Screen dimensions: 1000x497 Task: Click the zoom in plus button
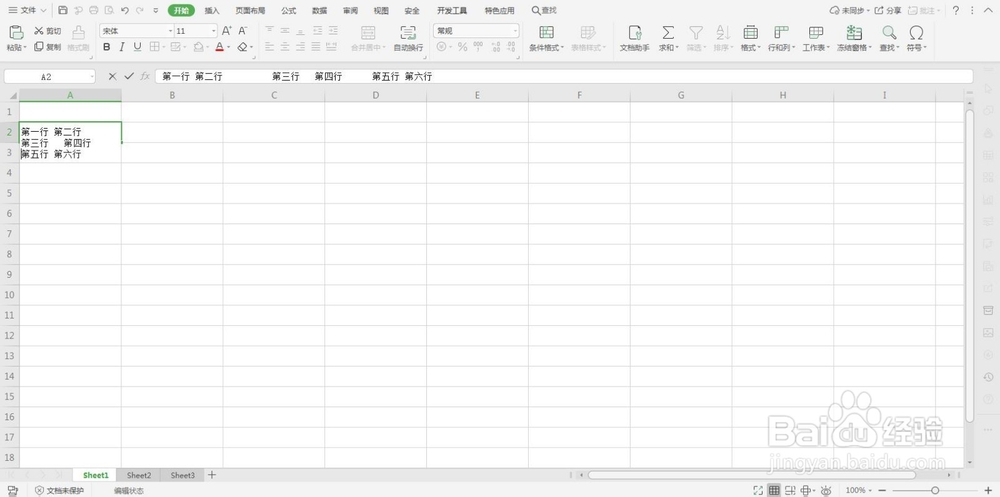[x=988, y=490]
